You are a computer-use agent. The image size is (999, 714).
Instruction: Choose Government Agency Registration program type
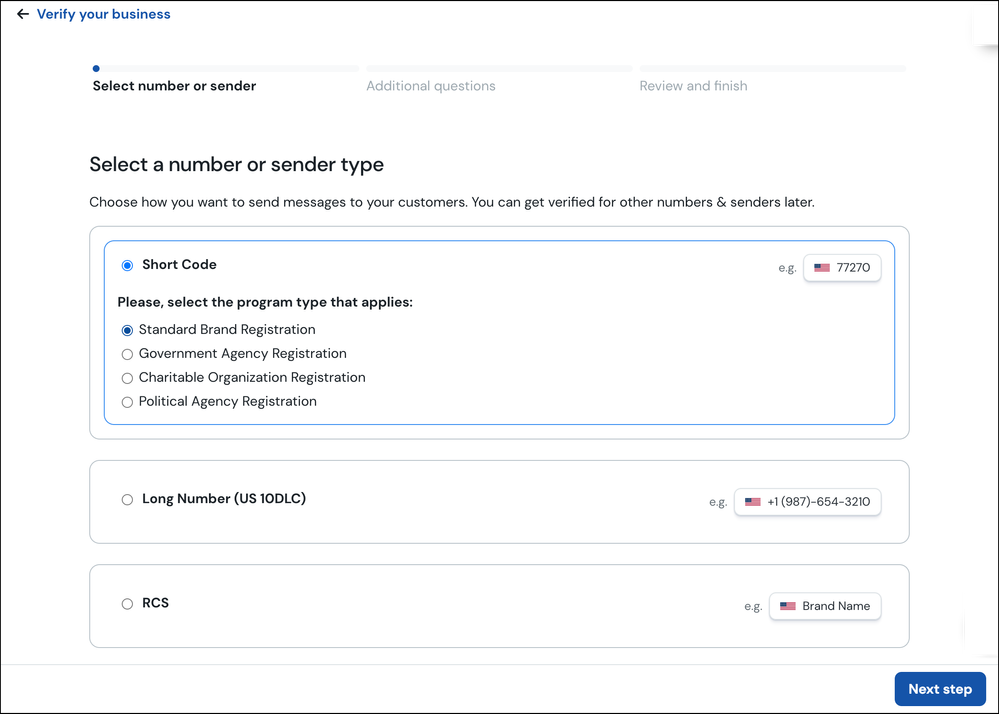(127, 354)
